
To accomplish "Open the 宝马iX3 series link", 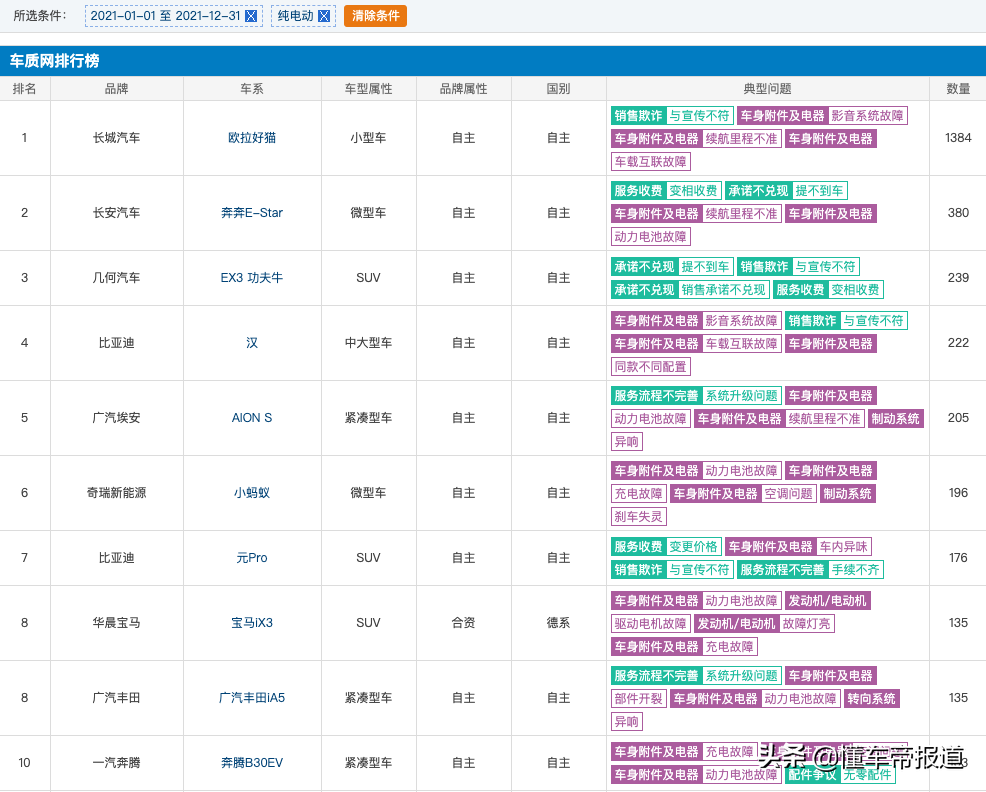I will (252, 623).
